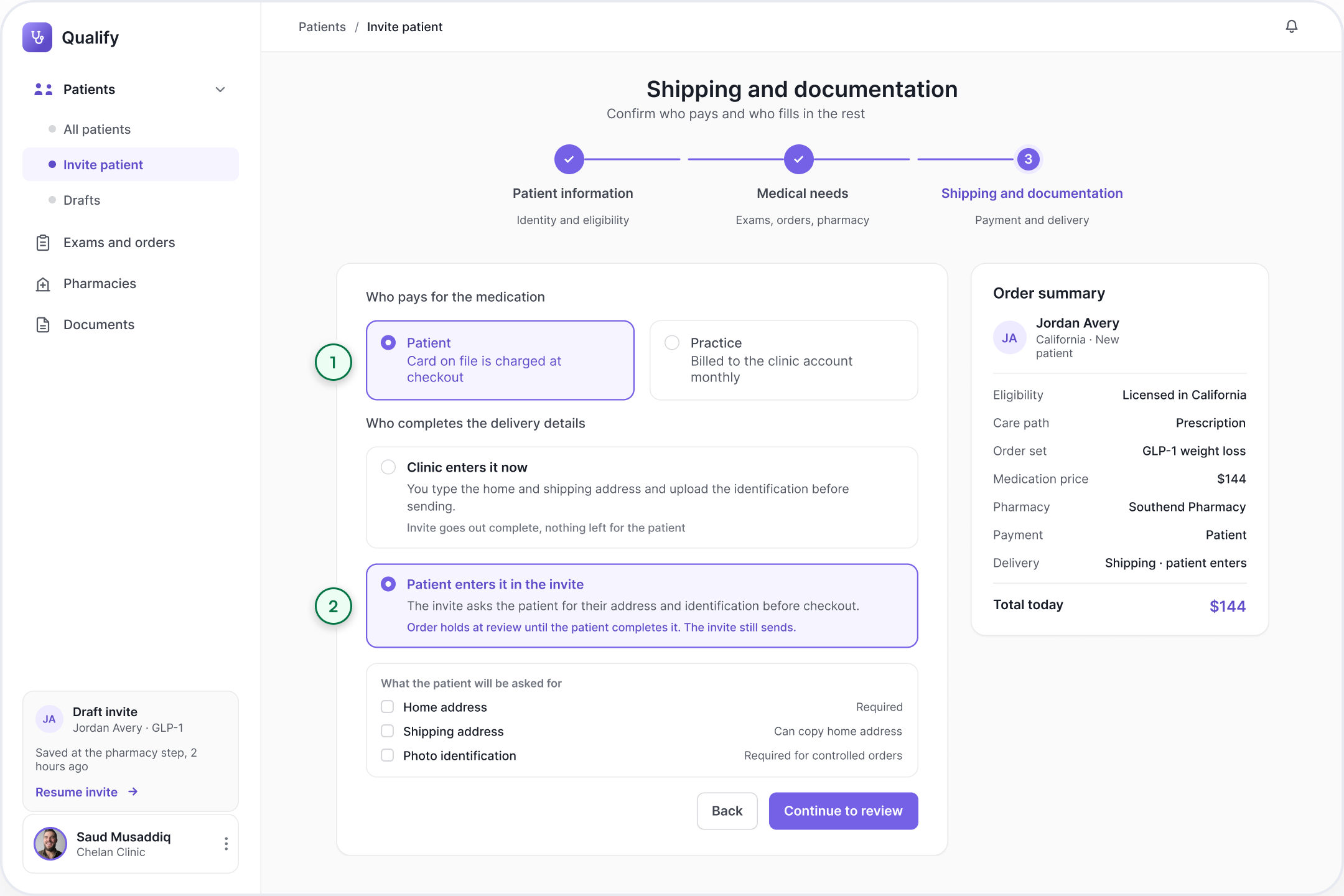Image resolution: width=1344 pixels, height=896 pixels.
Task: Open notifications via the bell icon
Action: coord(1292,26)
